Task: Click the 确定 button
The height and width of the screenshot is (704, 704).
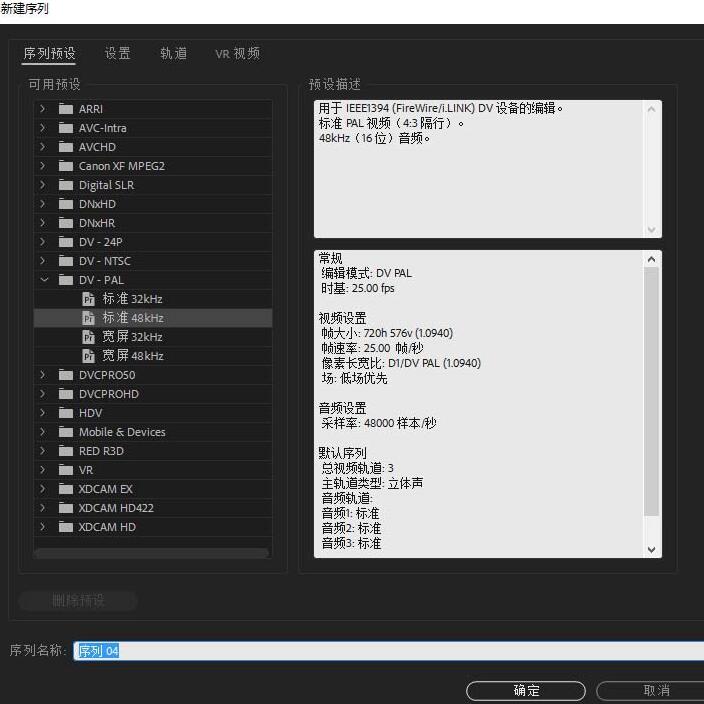Action: [x=526, y=691]
